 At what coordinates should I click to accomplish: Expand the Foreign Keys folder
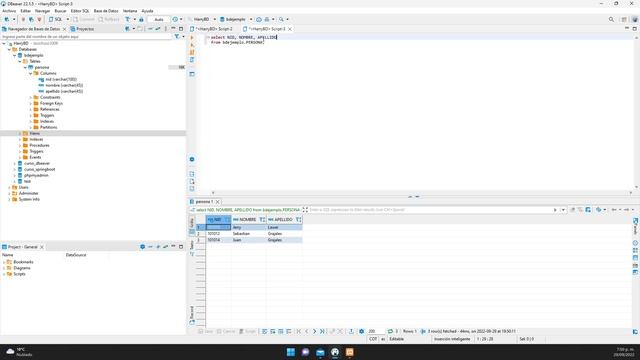[31, 103]
